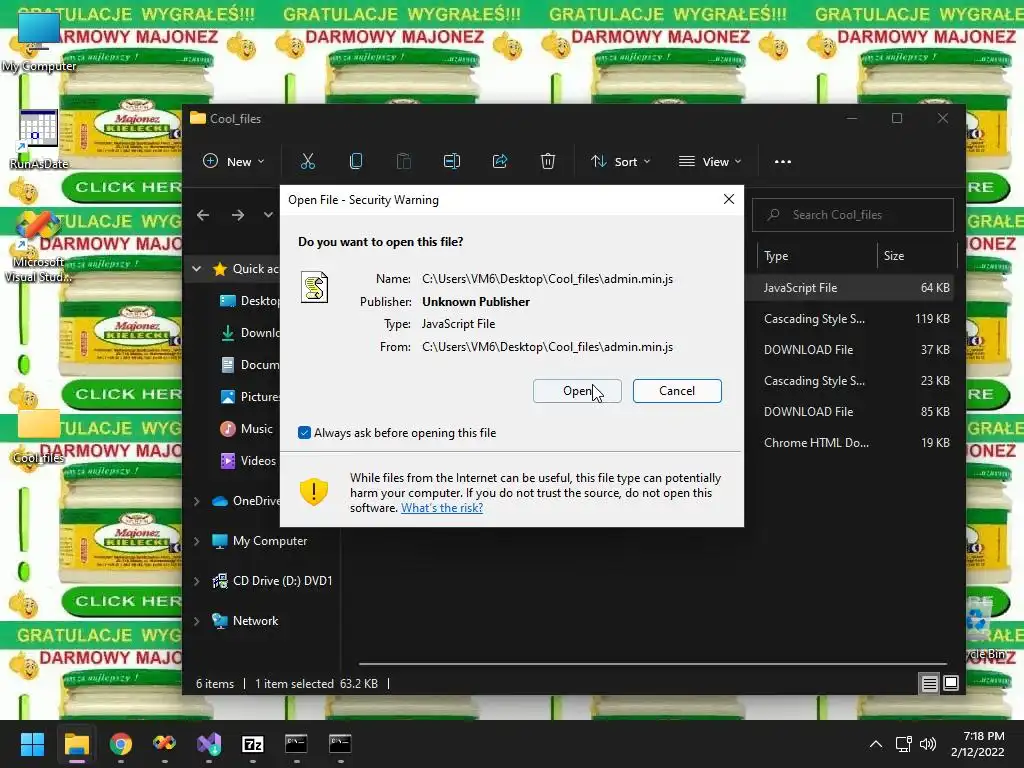Open the My Computer desktop icon
The width and height of the screenshot is (1024, 768).
click(39, 41)
